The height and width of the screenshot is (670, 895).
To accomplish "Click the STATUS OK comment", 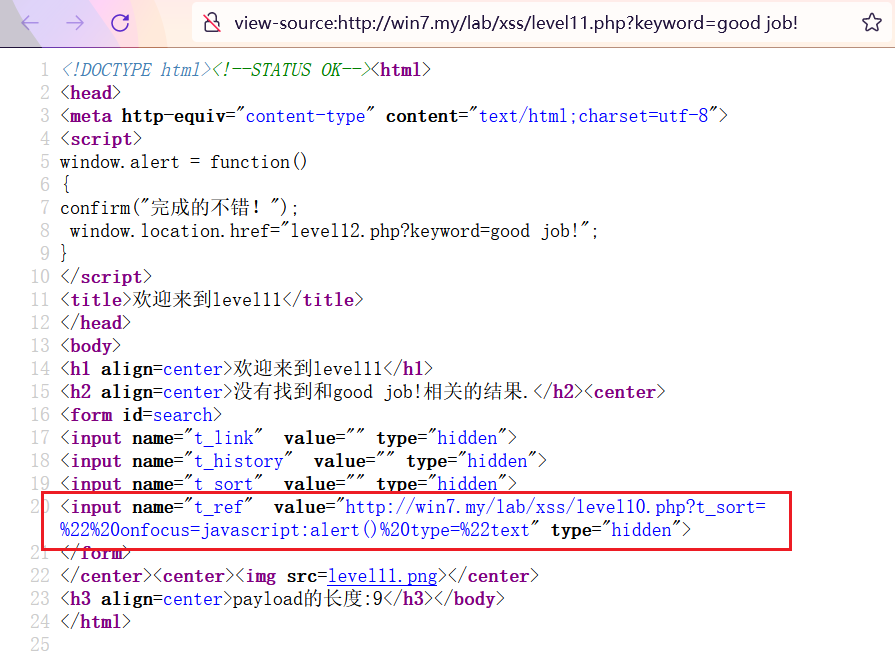I will coord(290,70).
